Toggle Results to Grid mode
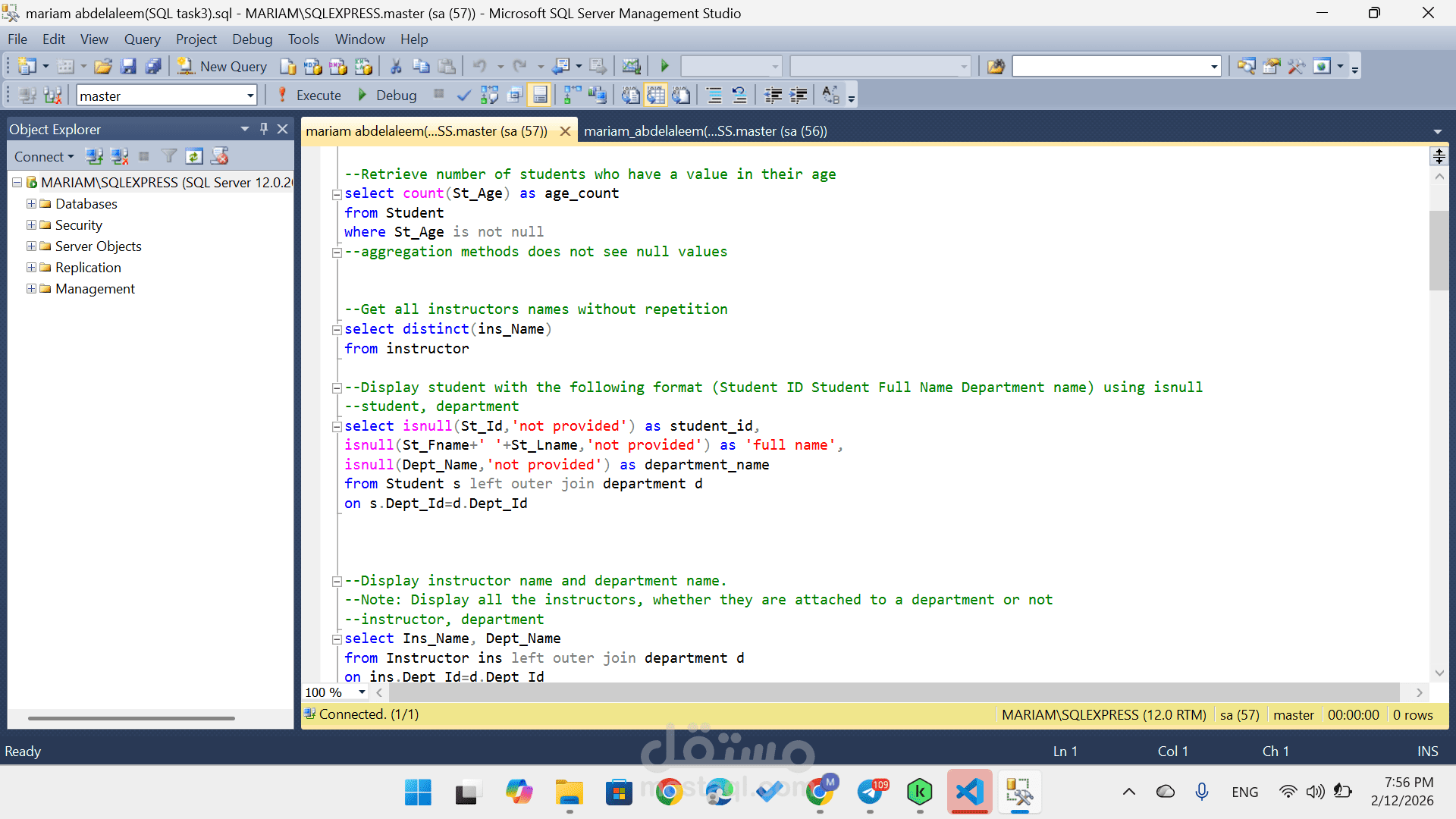This screenshot has height=819, width=1456. tap(656, 95)
